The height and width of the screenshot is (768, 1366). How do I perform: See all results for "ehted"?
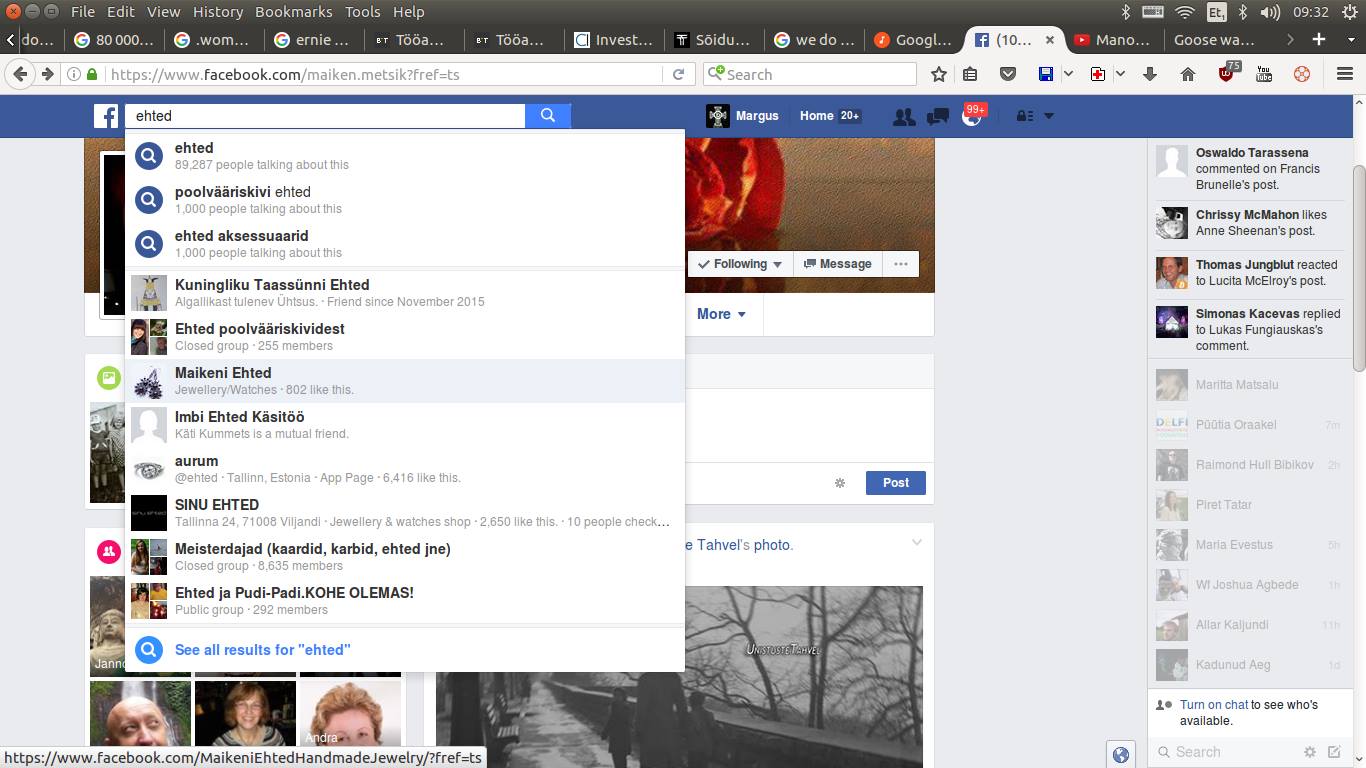click(x=405, y=649)
